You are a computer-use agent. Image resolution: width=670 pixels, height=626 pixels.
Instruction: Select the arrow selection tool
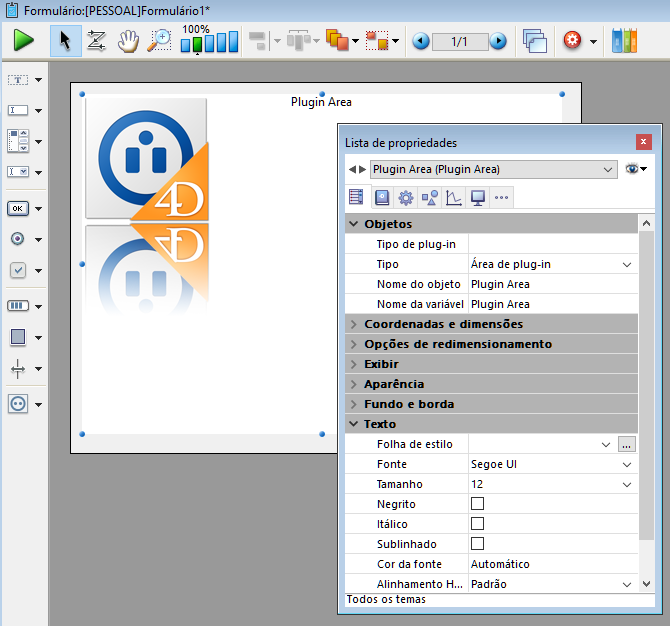[x=66, y=41]
